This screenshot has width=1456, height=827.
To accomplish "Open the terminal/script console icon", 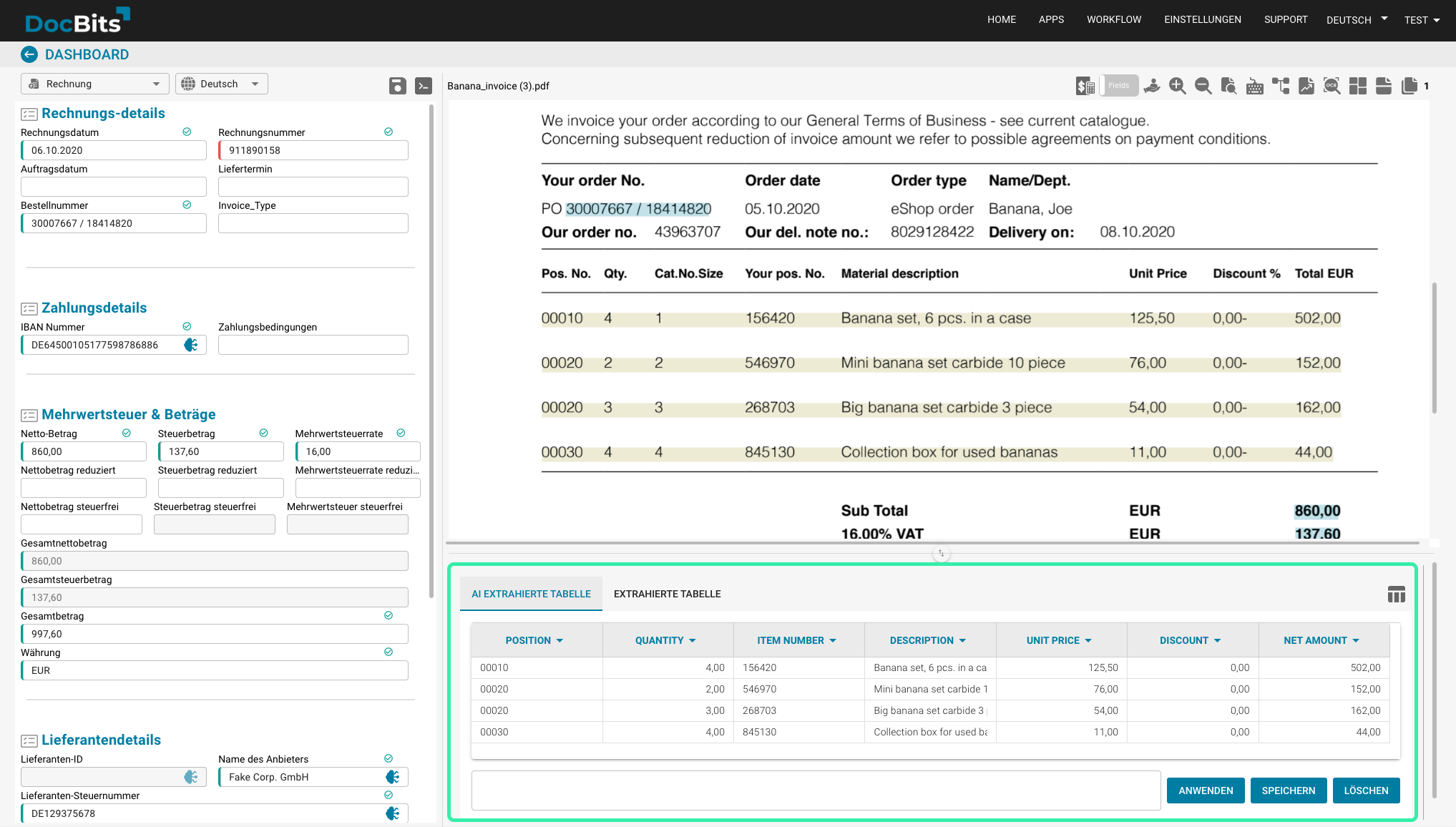I will click(424, 85).
